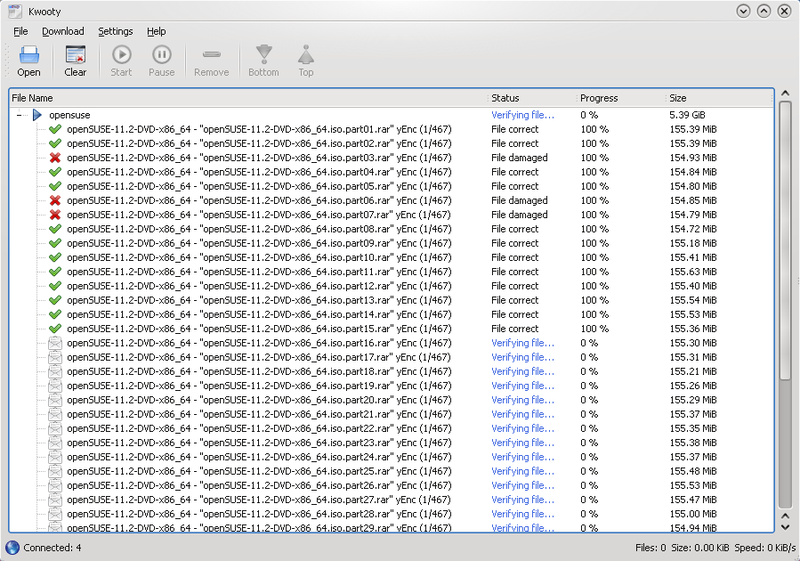The image size is (800, 561).
Task: Click envelope icon of part28.rar row
Action: pos(55,514)
